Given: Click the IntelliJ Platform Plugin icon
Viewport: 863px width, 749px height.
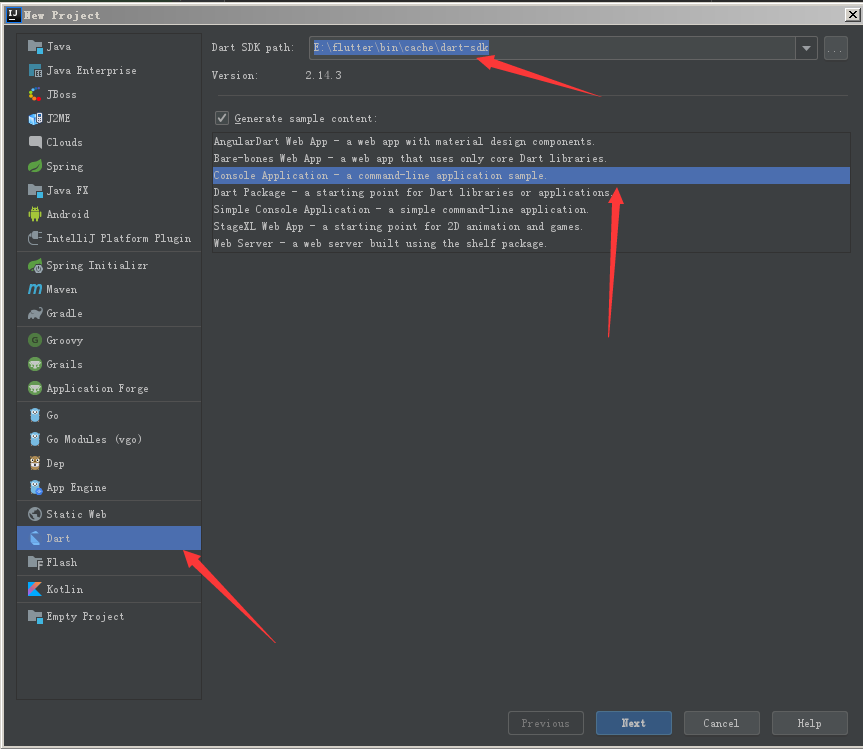Looking at the screenshot, I should point(35,238).
